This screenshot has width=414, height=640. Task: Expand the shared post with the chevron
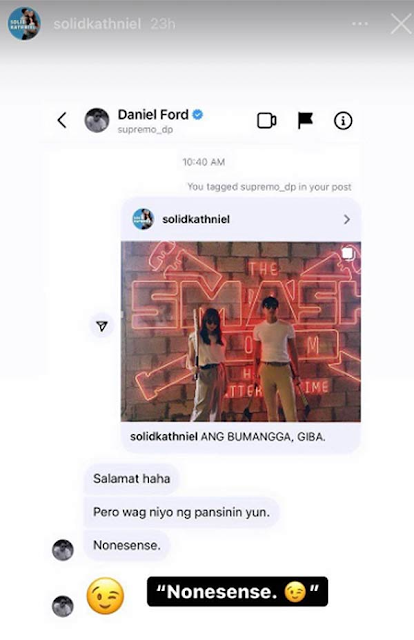347,220
